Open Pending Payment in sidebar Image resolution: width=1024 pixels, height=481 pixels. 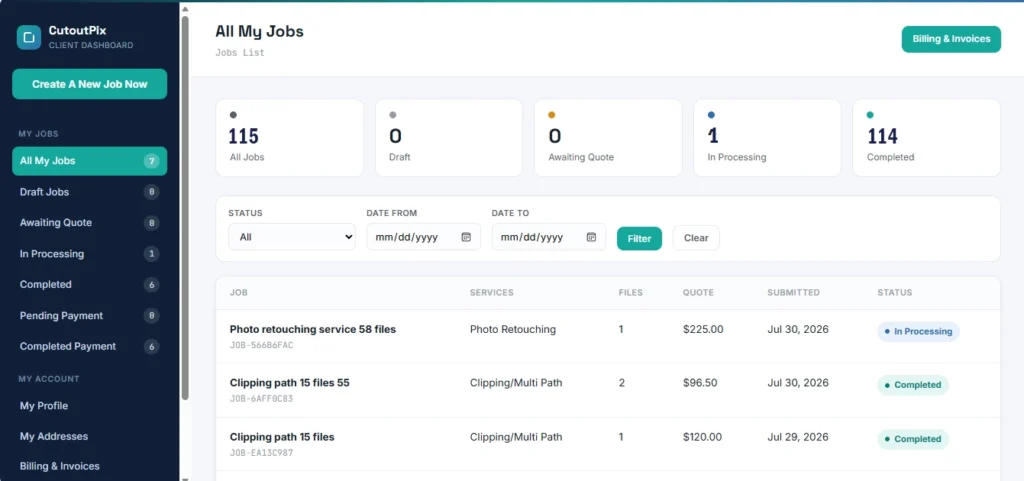click(89, 316)
